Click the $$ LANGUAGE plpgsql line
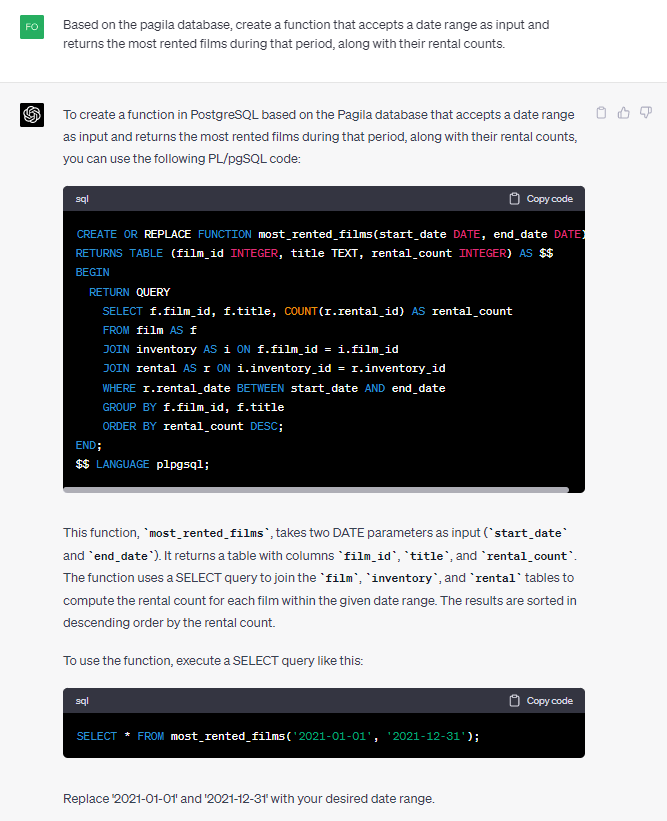This screenshot has width=667, height=821. click(142, 464)
